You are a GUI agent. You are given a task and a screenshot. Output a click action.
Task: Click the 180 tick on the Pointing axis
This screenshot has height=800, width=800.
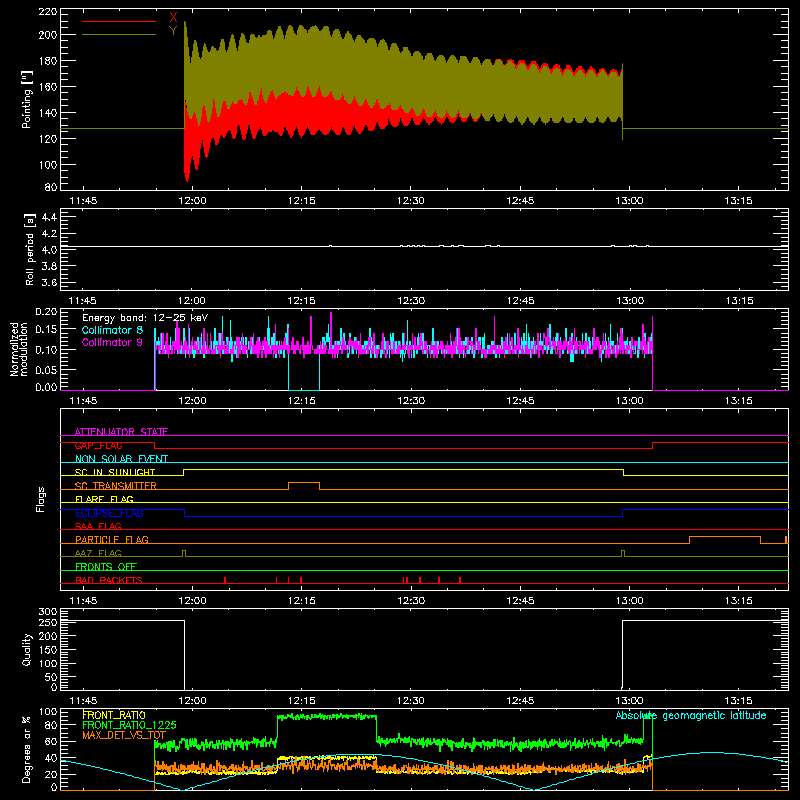[x=48, y=61]
